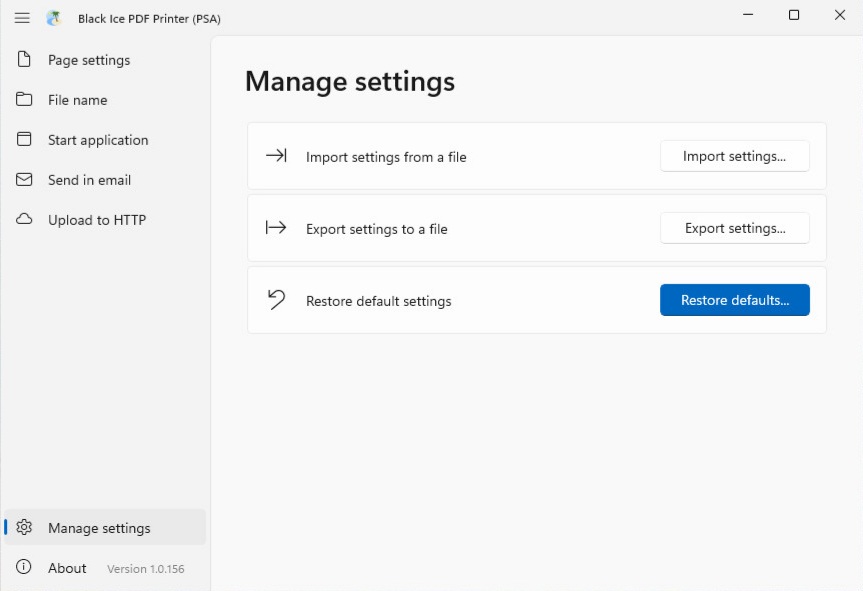Click the Export settings... button

(x=735, y=228)
